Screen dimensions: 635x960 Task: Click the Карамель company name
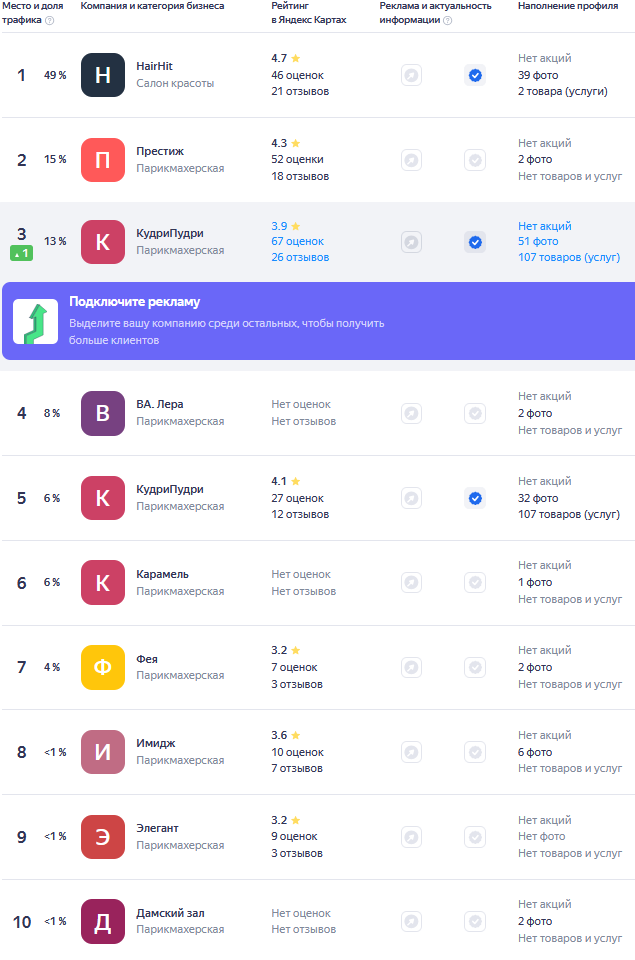pyautogui.click(x=162, y=574)
